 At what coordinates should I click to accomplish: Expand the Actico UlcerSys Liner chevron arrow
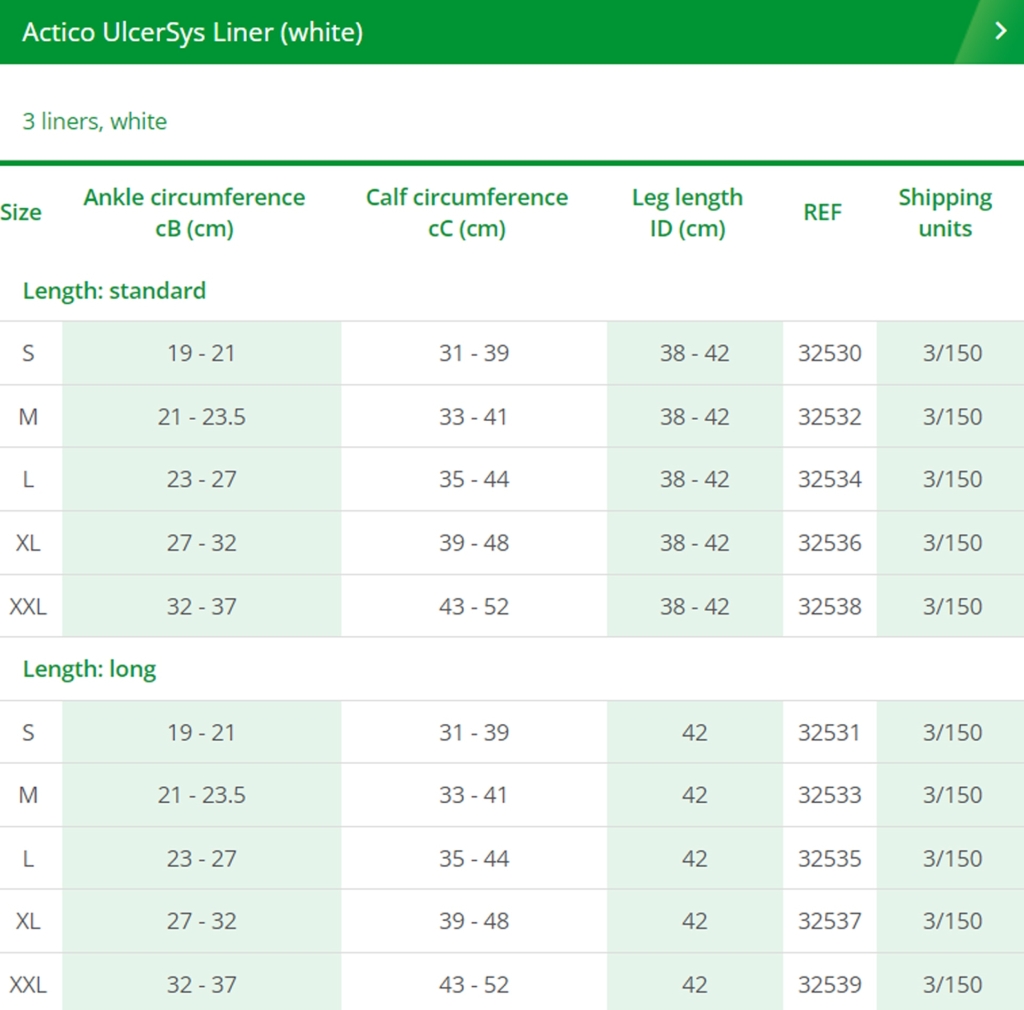click(x=1000, y=31)
